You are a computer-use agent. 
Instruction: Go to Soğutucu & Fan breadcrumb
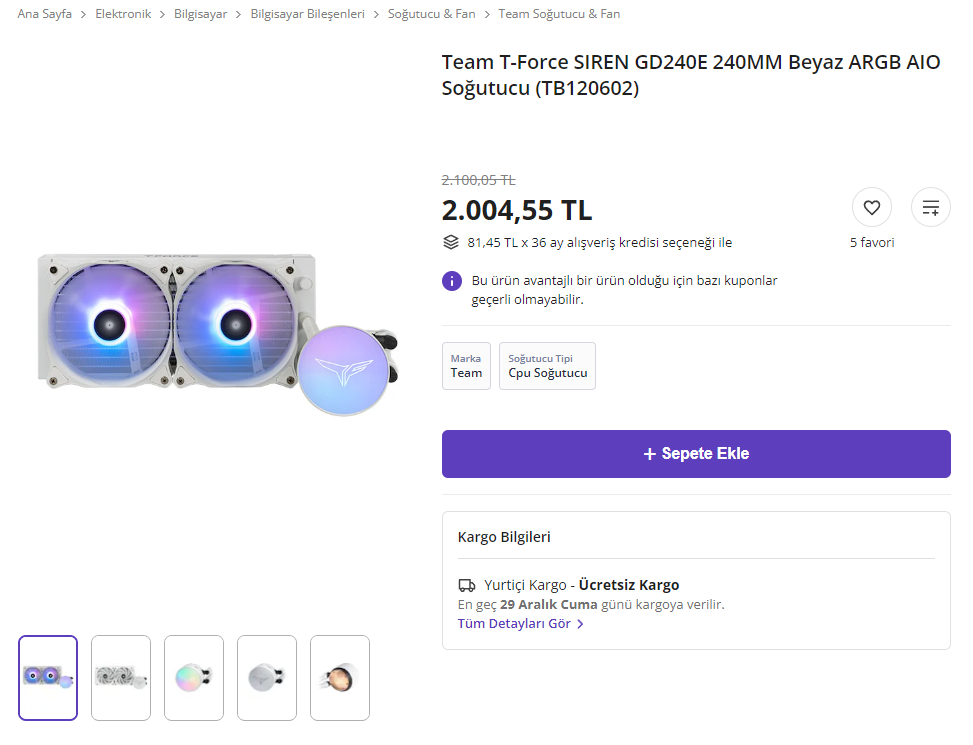[x=431, y=14]
